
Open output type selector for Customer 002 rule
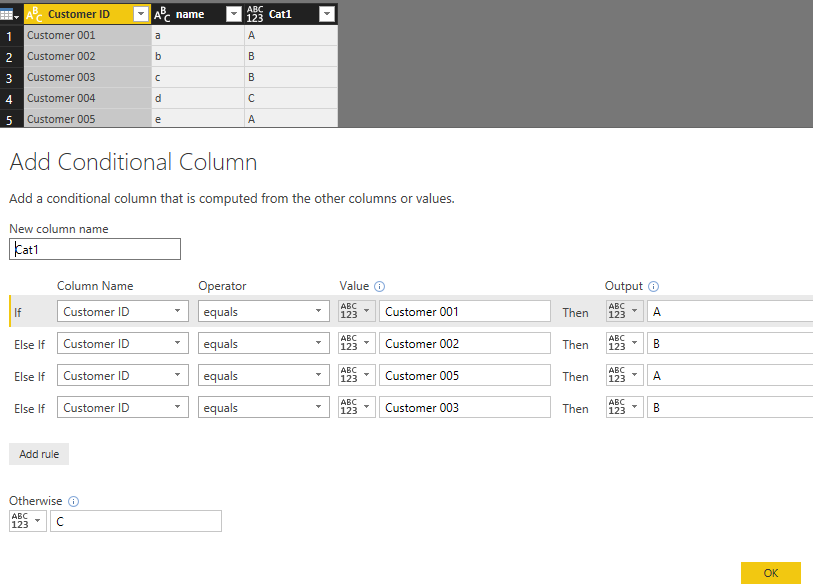click(624, 343)
